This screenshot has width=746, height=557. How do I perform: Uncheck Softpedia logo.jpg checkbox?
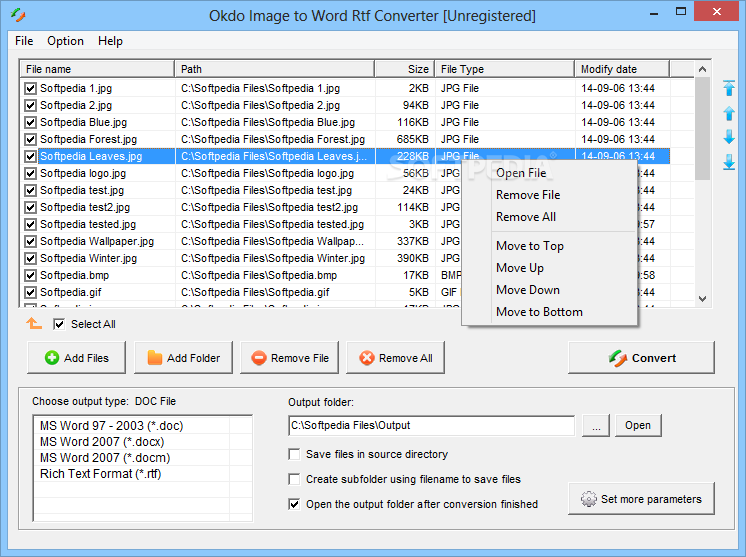tap(30, 174)
